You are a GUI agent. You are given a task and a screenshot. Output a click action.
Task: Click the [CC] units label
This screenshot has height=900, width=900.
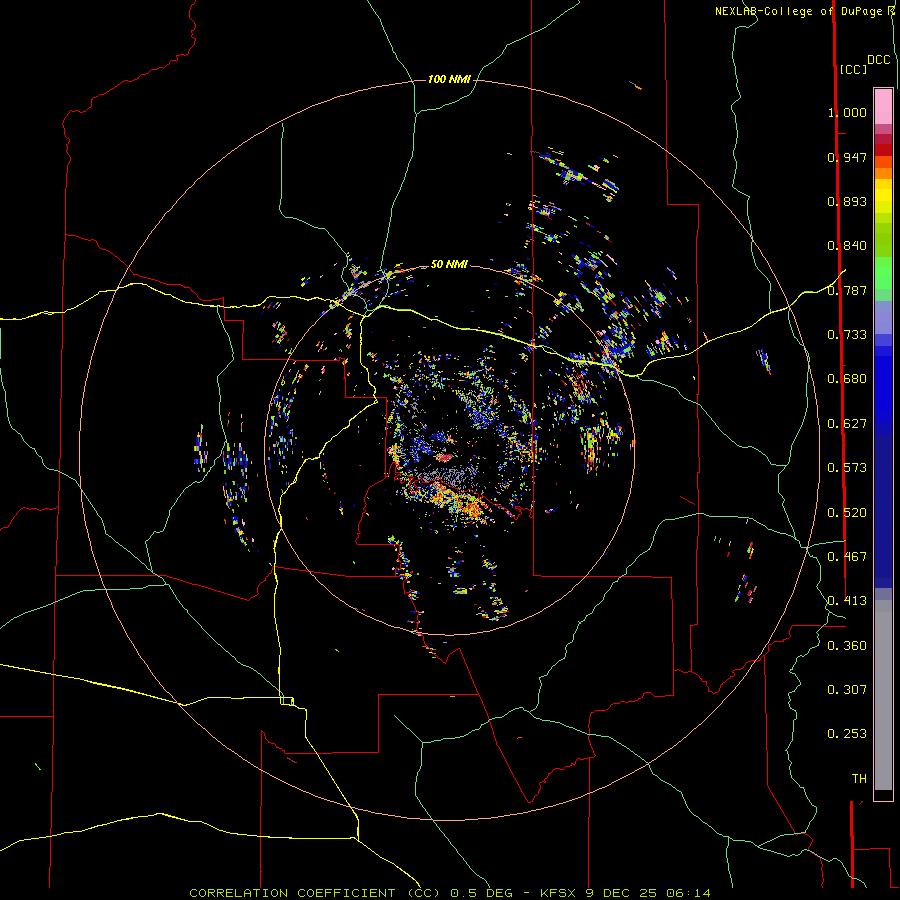point(853,69)
